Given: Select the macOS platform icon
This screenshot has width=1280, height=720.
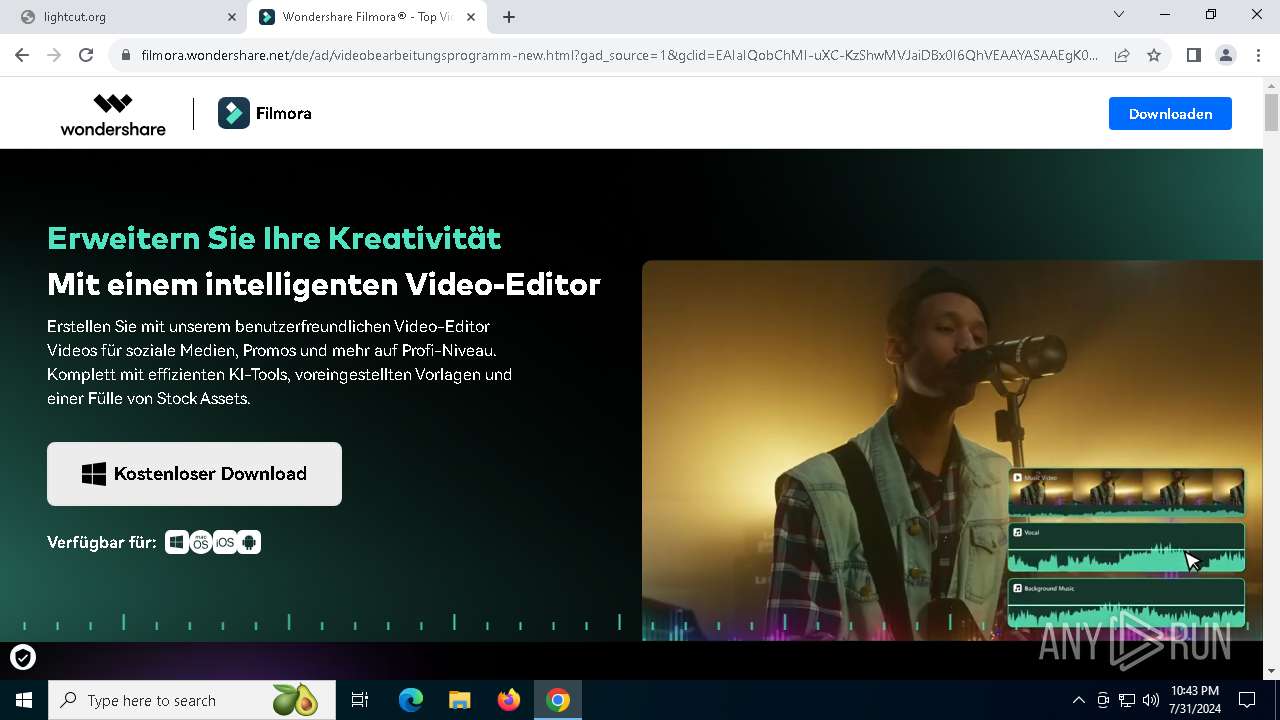Looking at the screenshot, I should (201, 542).
